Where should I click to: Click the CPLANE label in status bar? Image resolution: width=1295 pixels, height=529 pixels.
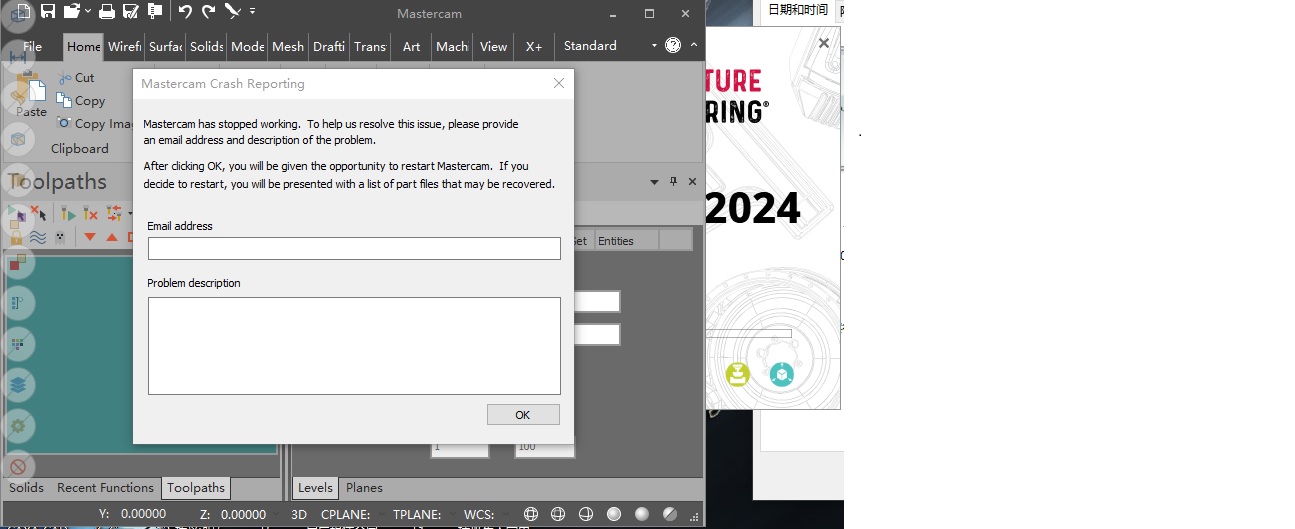click(x=346, y=514)
